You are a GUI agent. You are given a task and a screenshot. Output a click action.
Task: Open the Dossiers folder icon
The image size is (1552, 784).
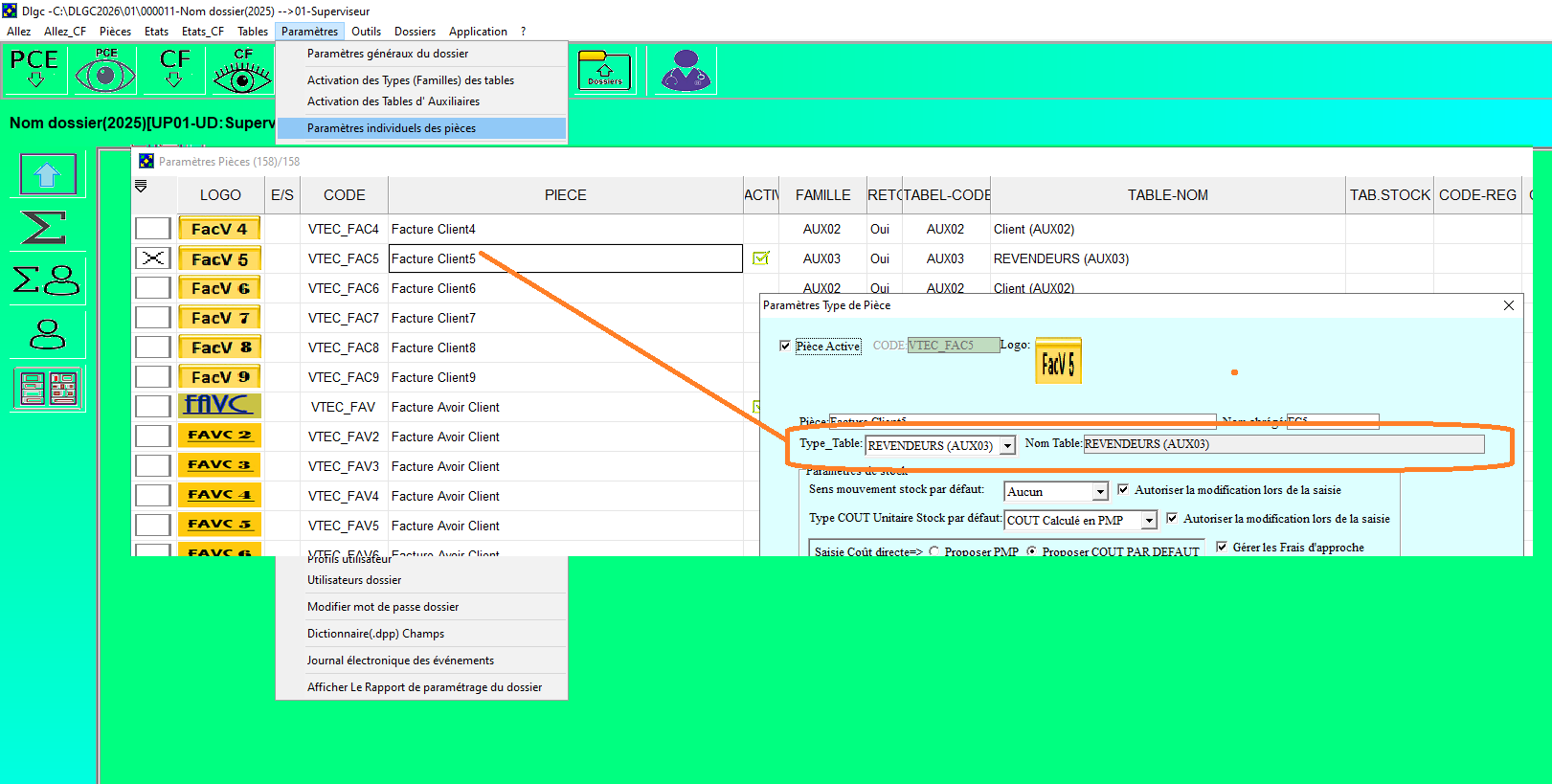coord(604,71)
